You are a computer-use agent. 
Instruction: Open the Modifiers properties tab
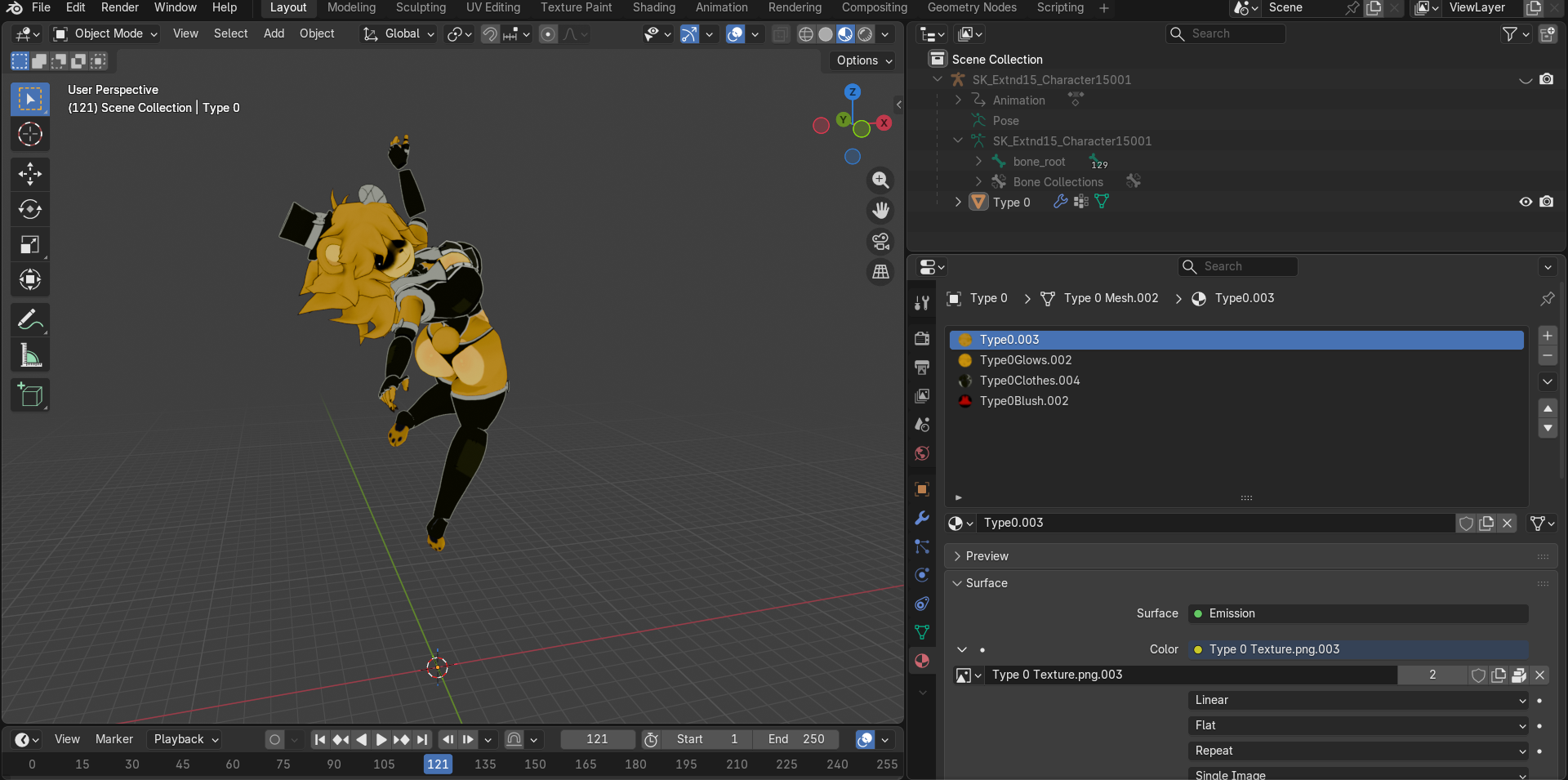(922, 518)
